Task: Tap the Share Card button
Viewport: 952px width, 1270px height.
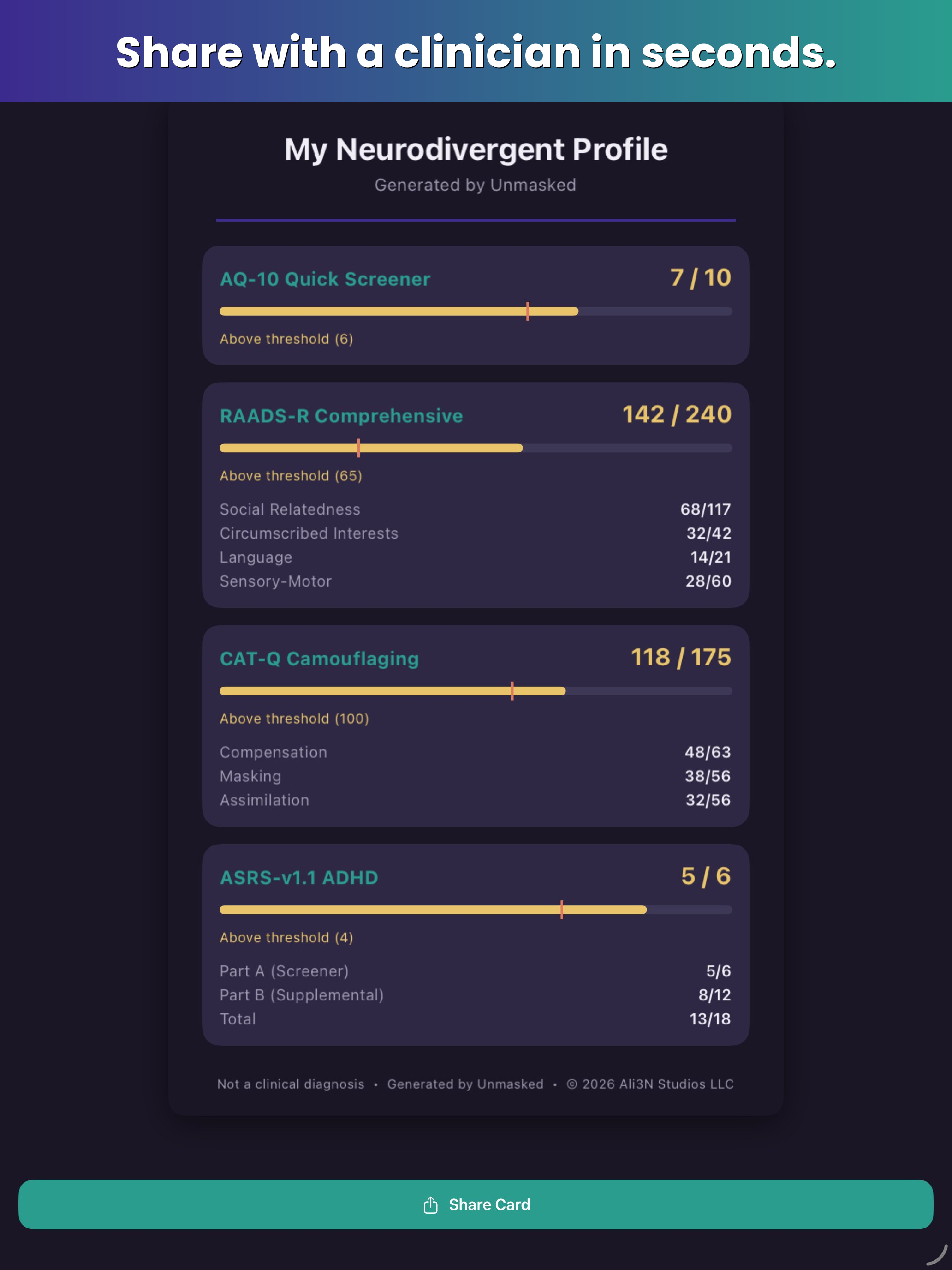Action: (x=476, y=1204)
